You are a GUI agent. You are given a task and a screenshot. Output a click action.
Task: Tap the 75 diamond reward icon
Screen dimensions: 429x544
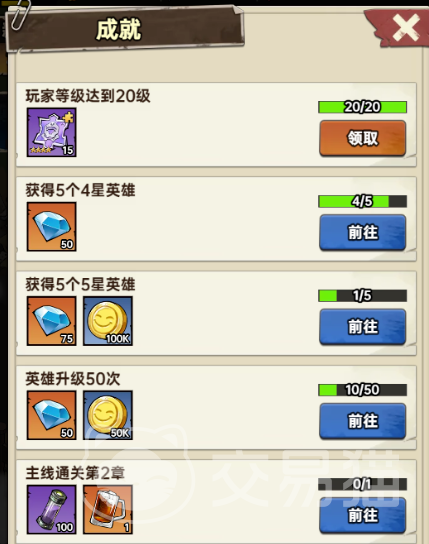click(52, 321)
